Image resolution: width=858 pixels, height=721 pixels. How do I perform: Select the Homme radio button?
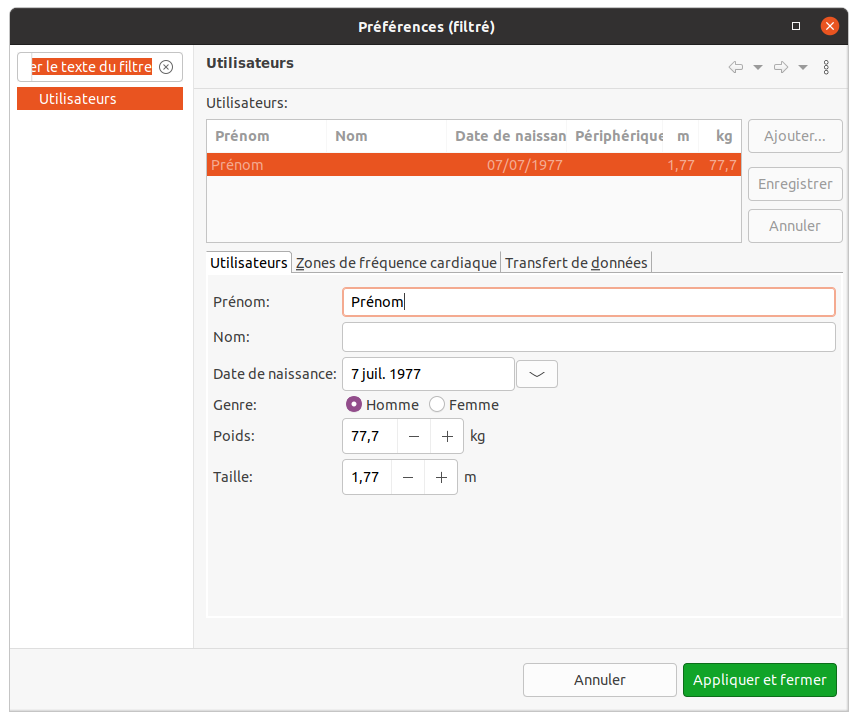click(x=353, y=405)
